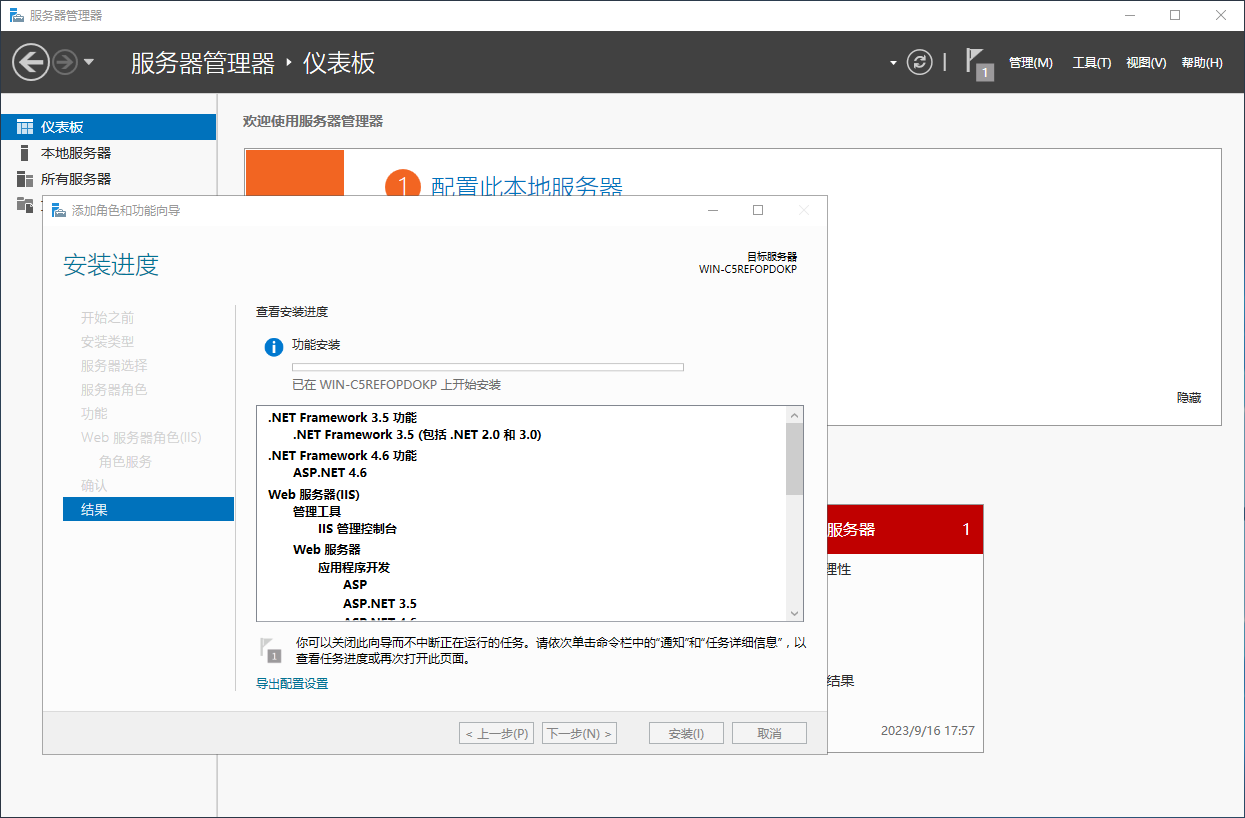Click the orange tile in welcome panel

[294, 173]
